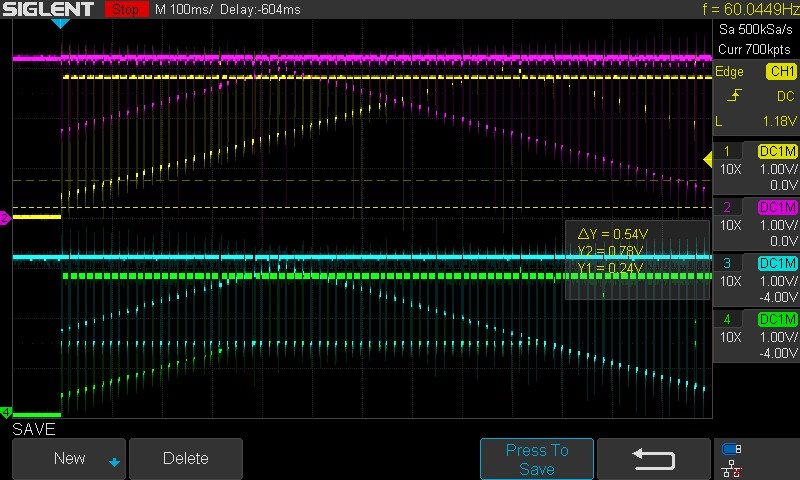Toggle the red Stop run state indicator

[x=126, y=9]
